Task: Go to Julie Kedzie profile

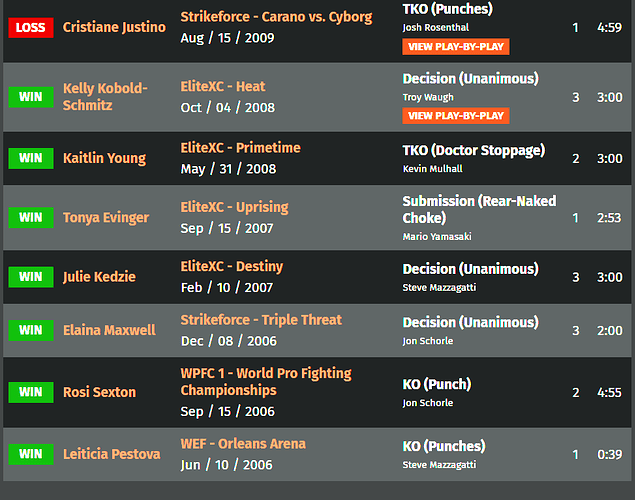Action: (x=99, y=276)
